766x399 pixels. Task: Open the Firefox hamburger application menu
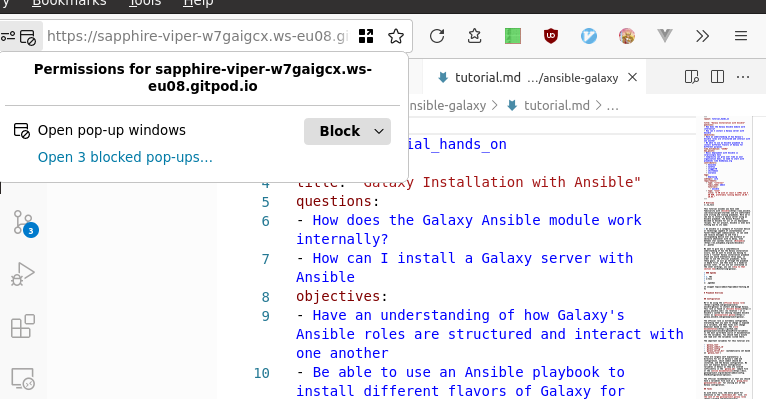[x=741, y=36]
